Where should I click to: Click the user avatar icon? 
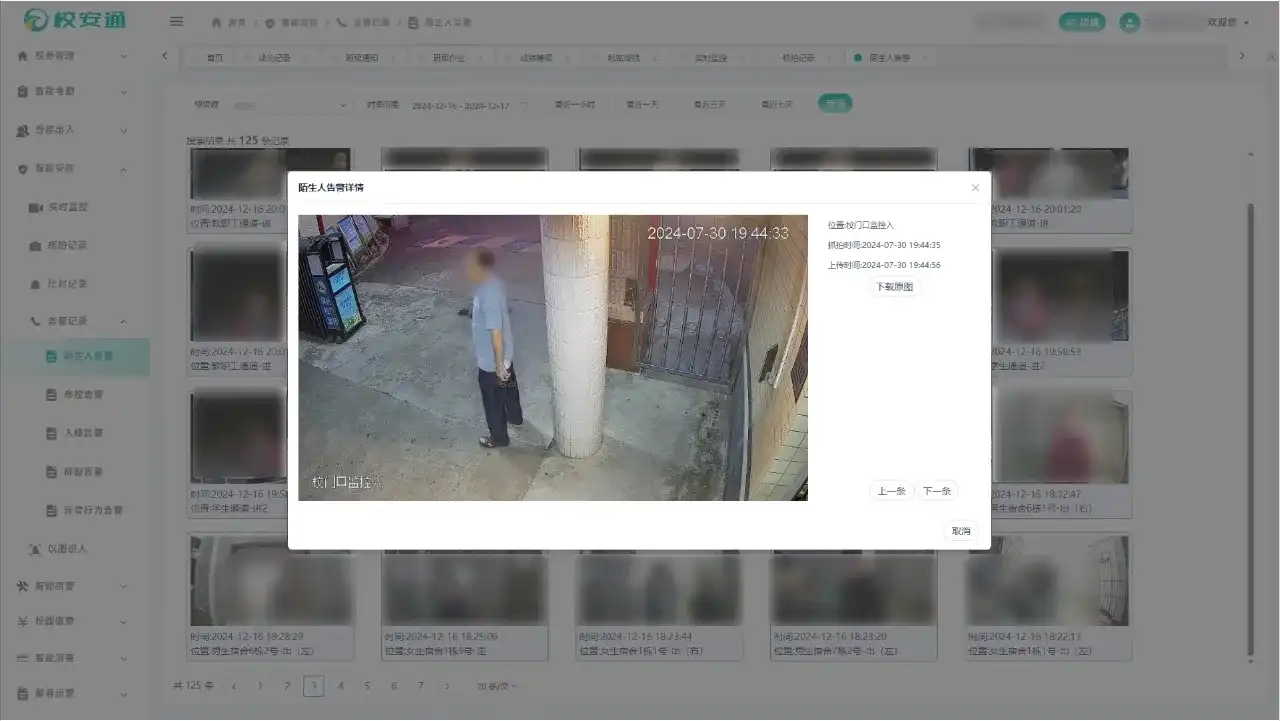1130,22
